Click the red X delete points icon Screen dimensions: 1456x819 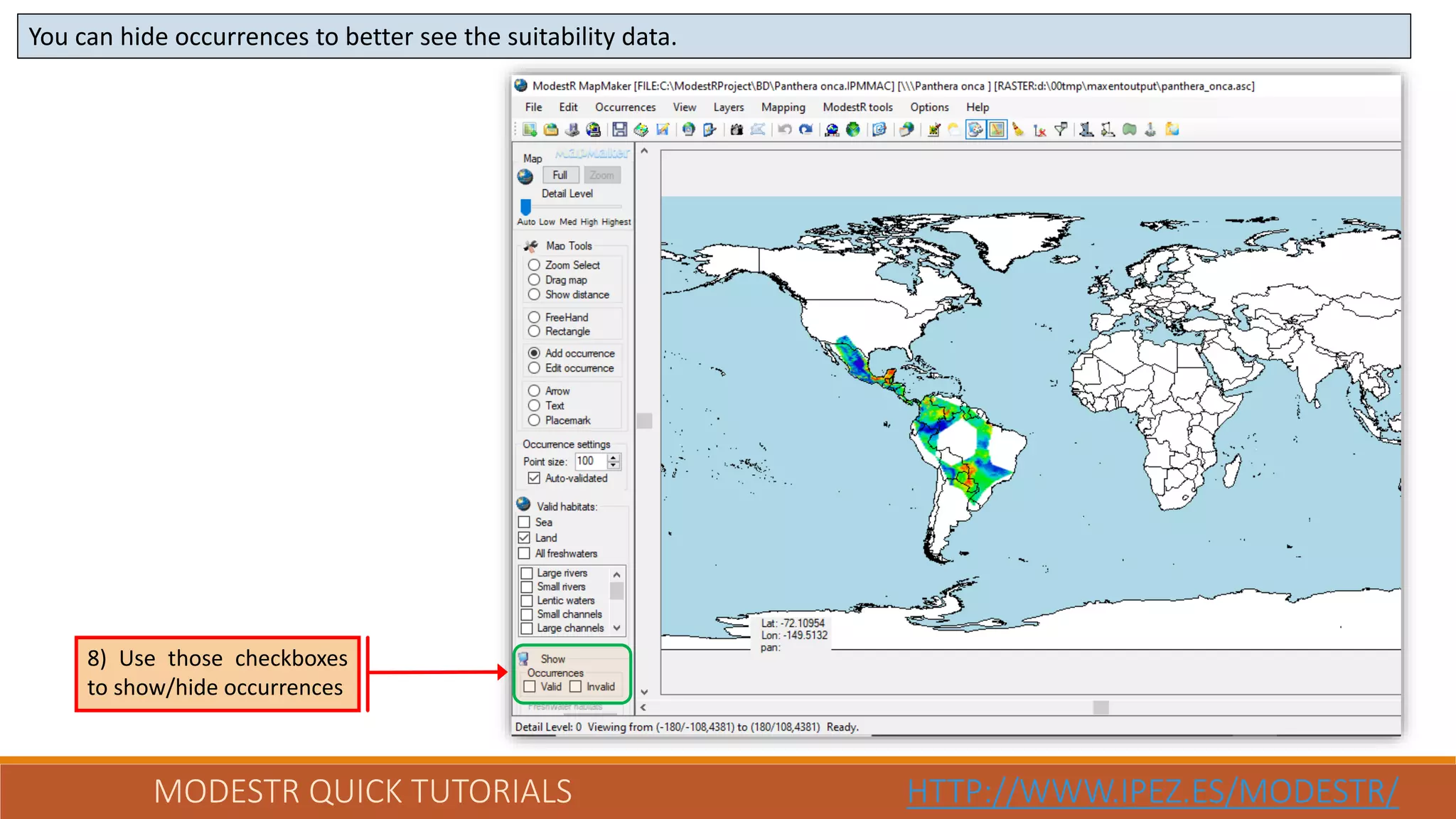coord(1039,129)
